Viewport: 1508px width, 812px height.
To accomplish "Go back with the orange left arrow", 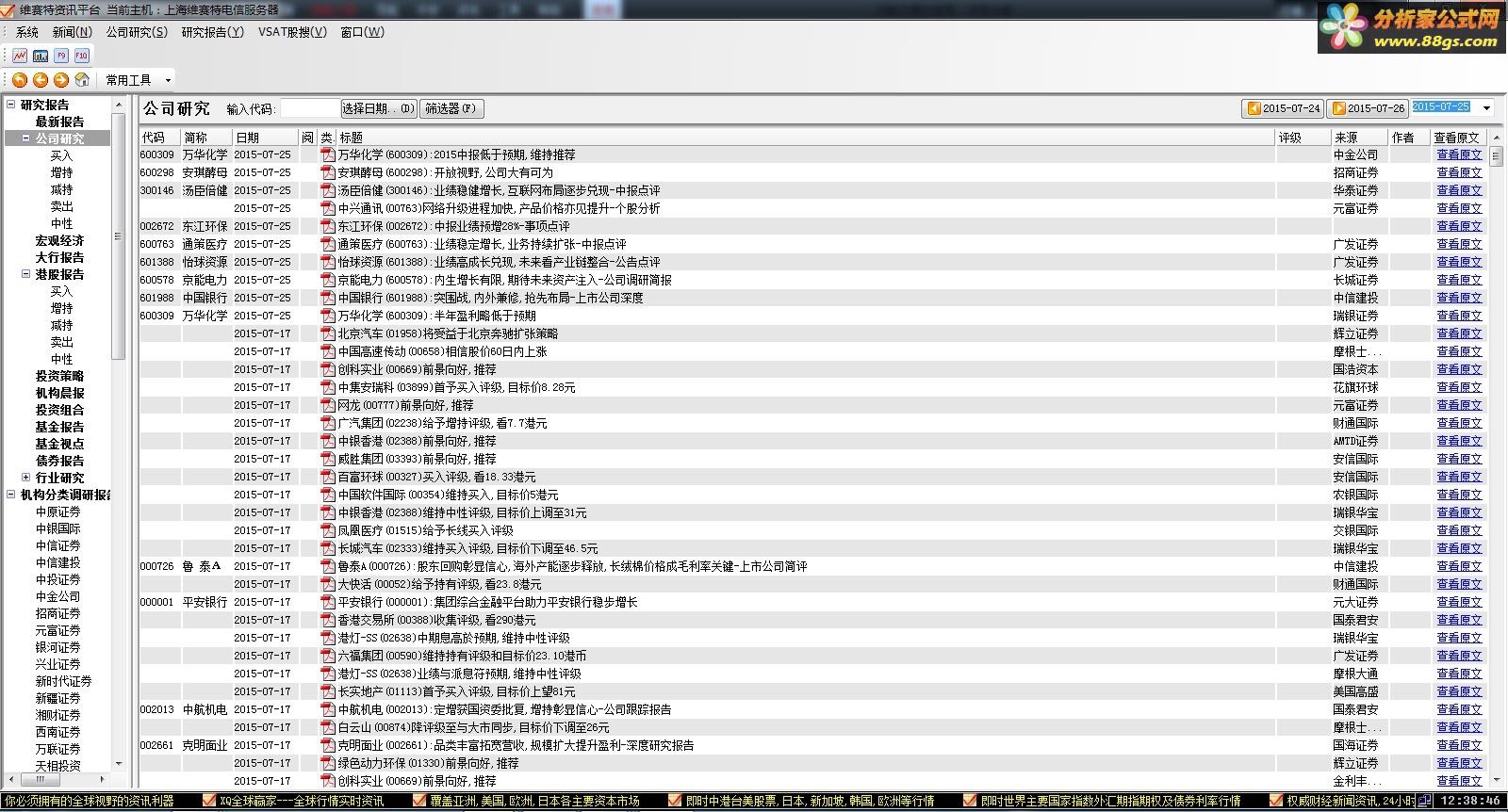I will point(41,80).
